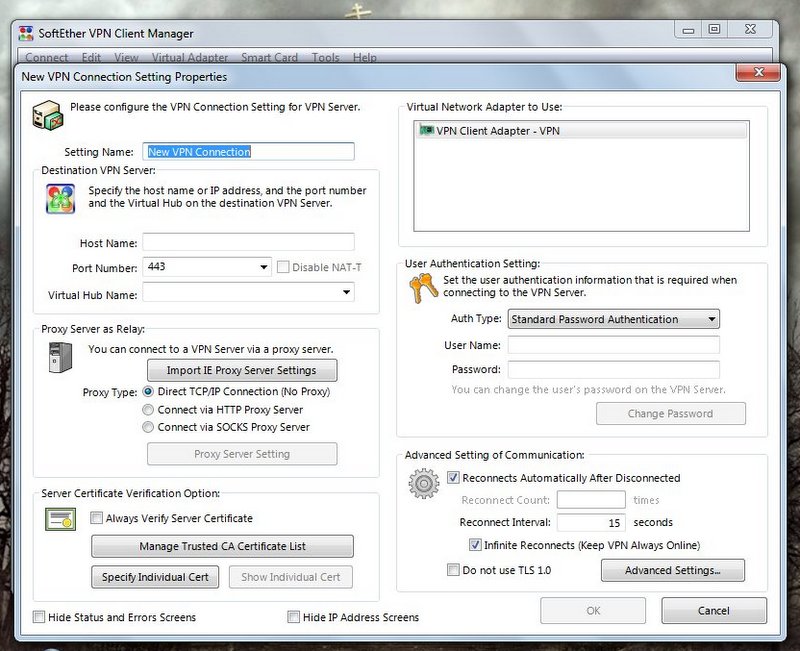Click the OK button
800x651 pixels.
593,611
